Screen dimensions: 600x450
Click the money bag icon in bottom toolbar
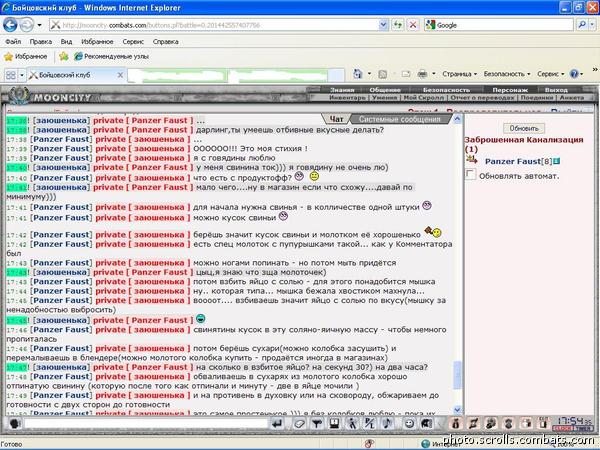[455, 424]
